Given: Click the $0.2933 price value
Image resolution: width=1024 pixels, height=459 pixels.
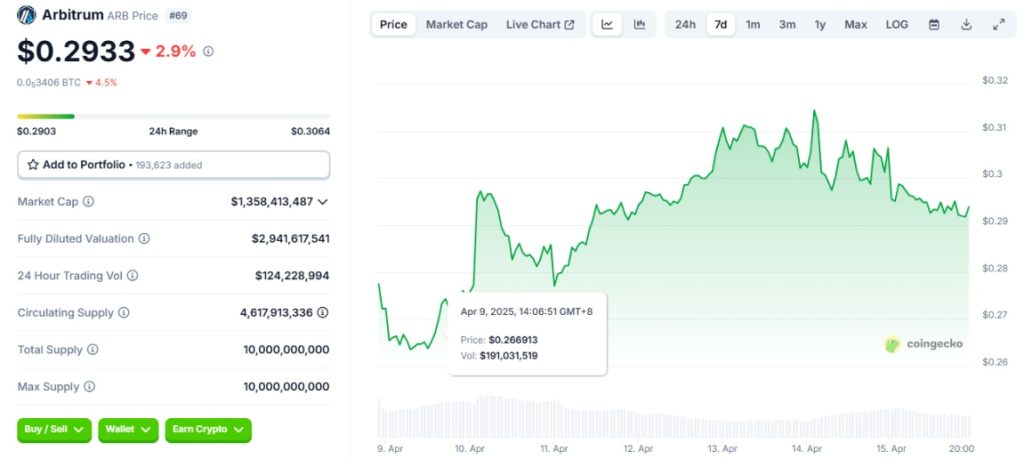Looking at the screenshot, I should tap(76, 51).
